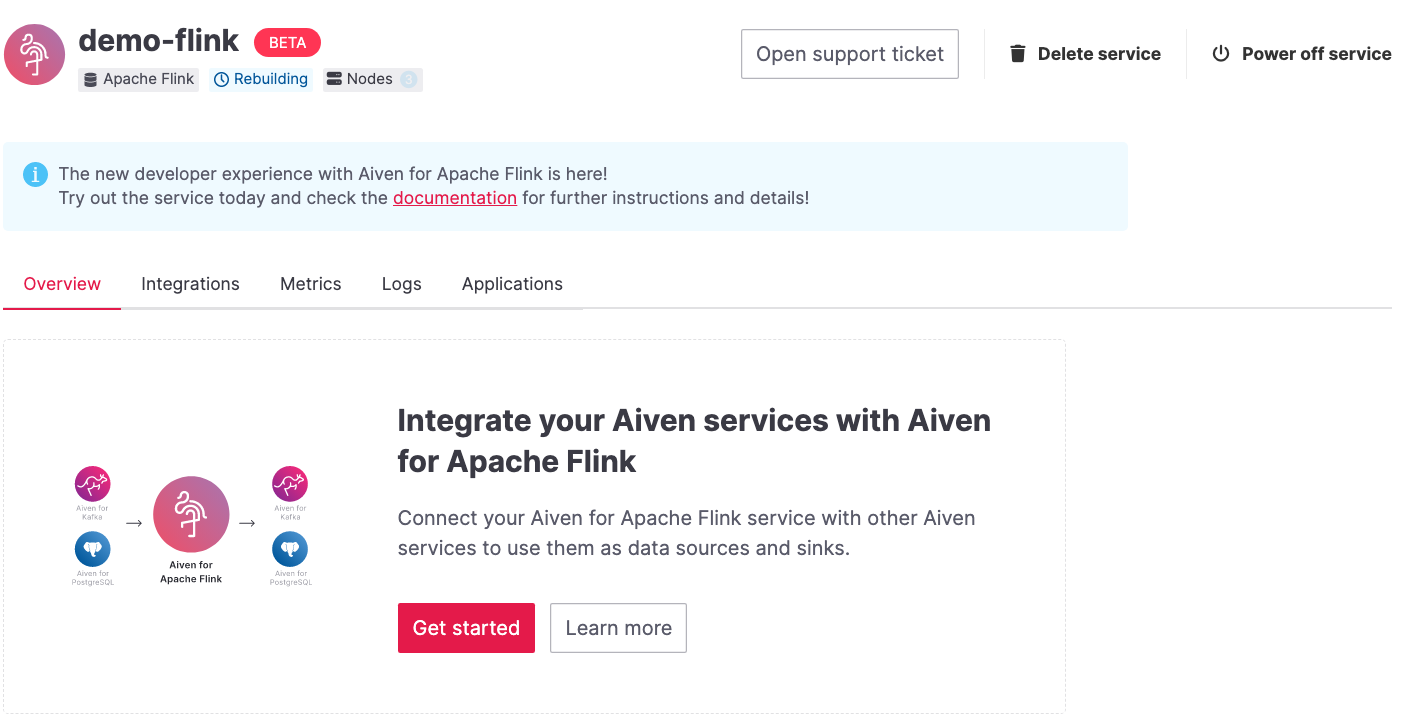Open the documentation link
1401x720 pixels.
(455, 198)
